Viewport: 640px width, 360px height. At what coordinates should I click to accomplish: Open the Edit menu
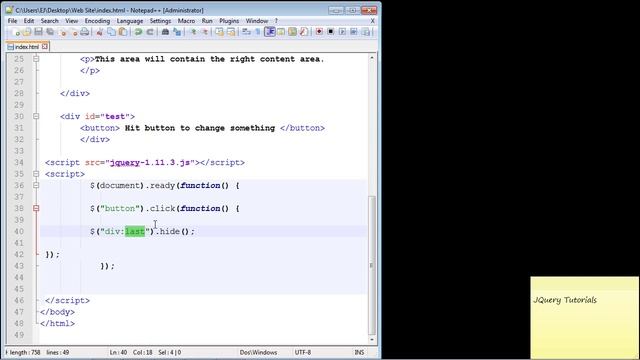click(29, 21)
